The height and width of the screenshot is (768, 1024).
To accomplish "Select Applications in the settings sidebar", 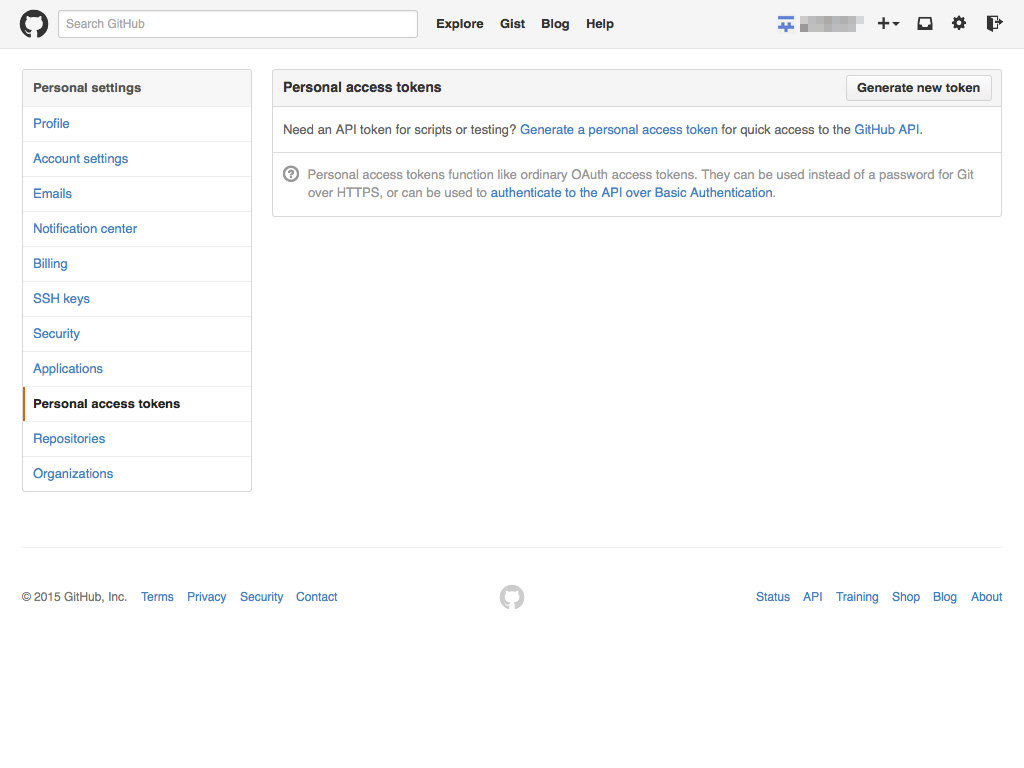I will point(68,369).
